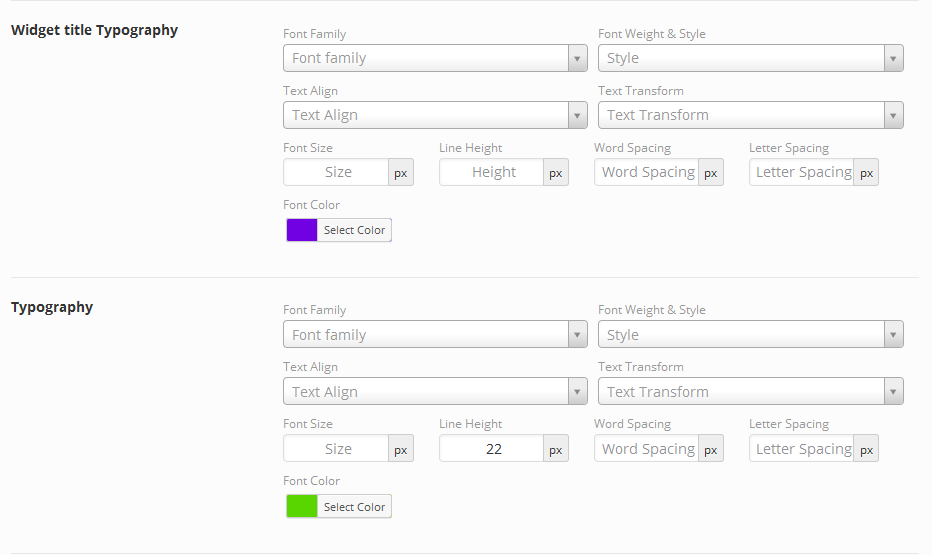This screenshot has width=932, height=555.
Task: Click Widget title Font Size input field
Action: (x=336, y=172)
